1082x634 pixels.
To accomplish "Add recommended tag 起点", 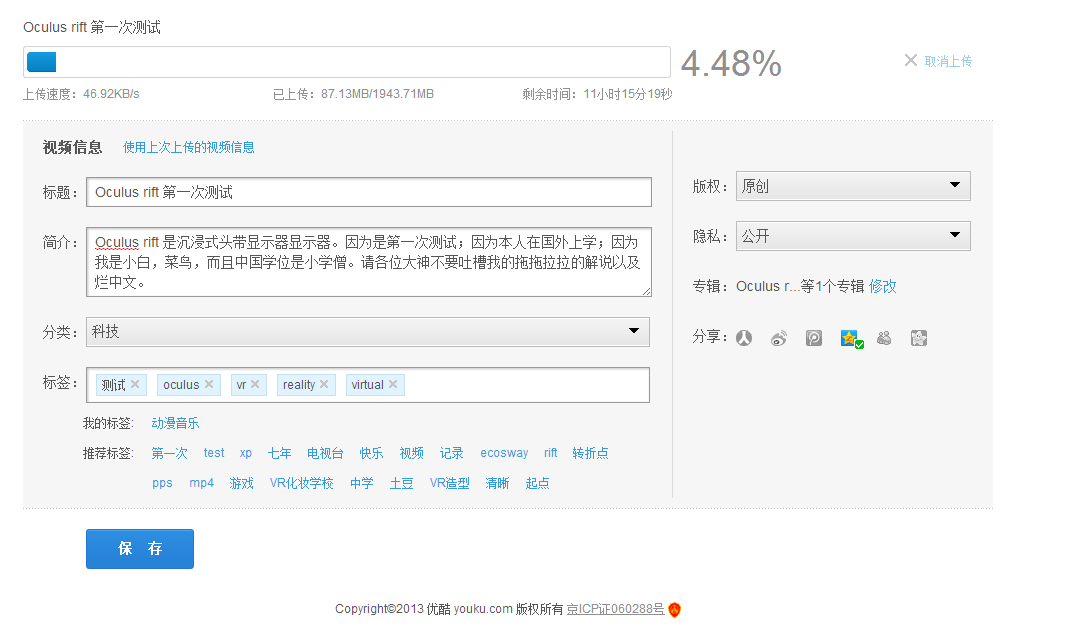I will pyautogui.click(x=538, y=484).
